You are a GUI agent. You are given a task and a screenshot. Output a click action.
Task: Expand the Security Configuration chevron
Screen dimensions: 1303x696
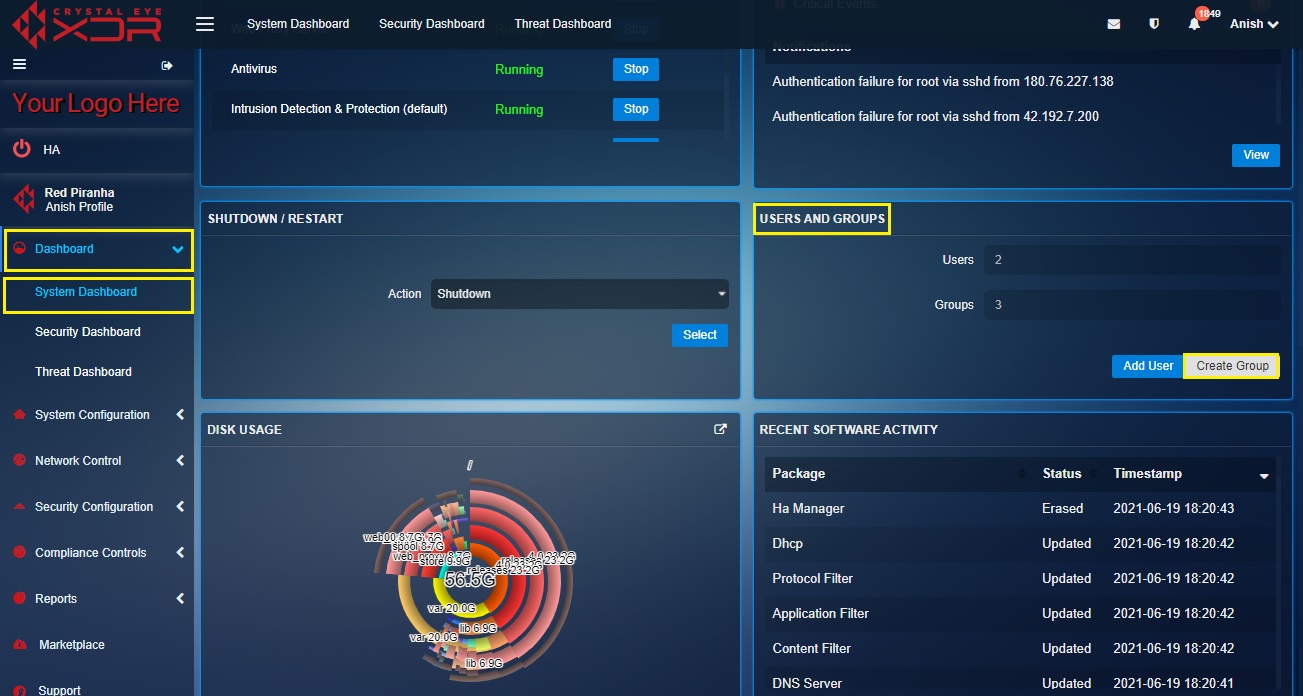click(180, 507)
